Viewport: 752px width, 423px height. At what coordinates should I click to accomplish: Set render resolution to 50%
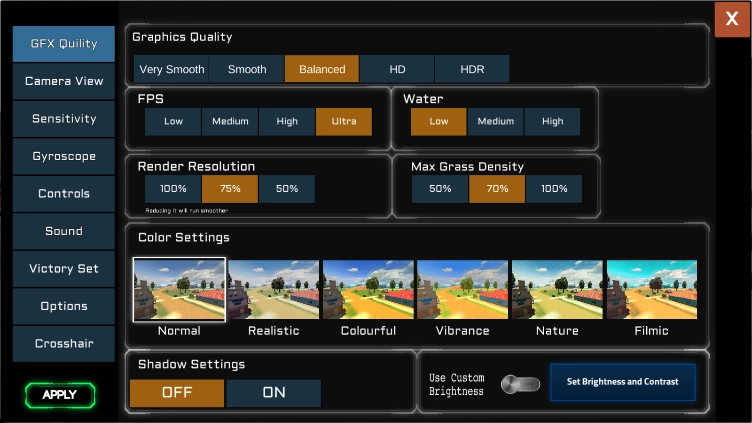pyautogui.click(x=287, y=189)
